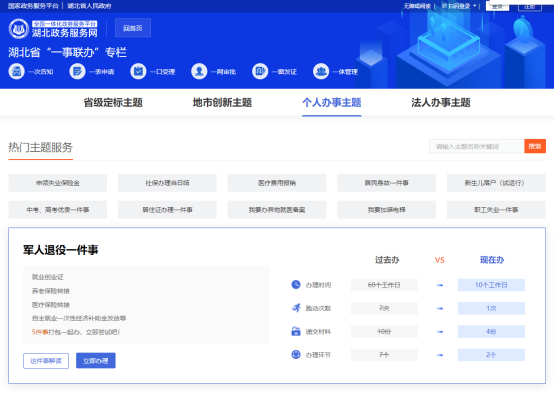Click the white 登录 button
The height and width of the screenshot is (393, 554).
click(497, 6)
